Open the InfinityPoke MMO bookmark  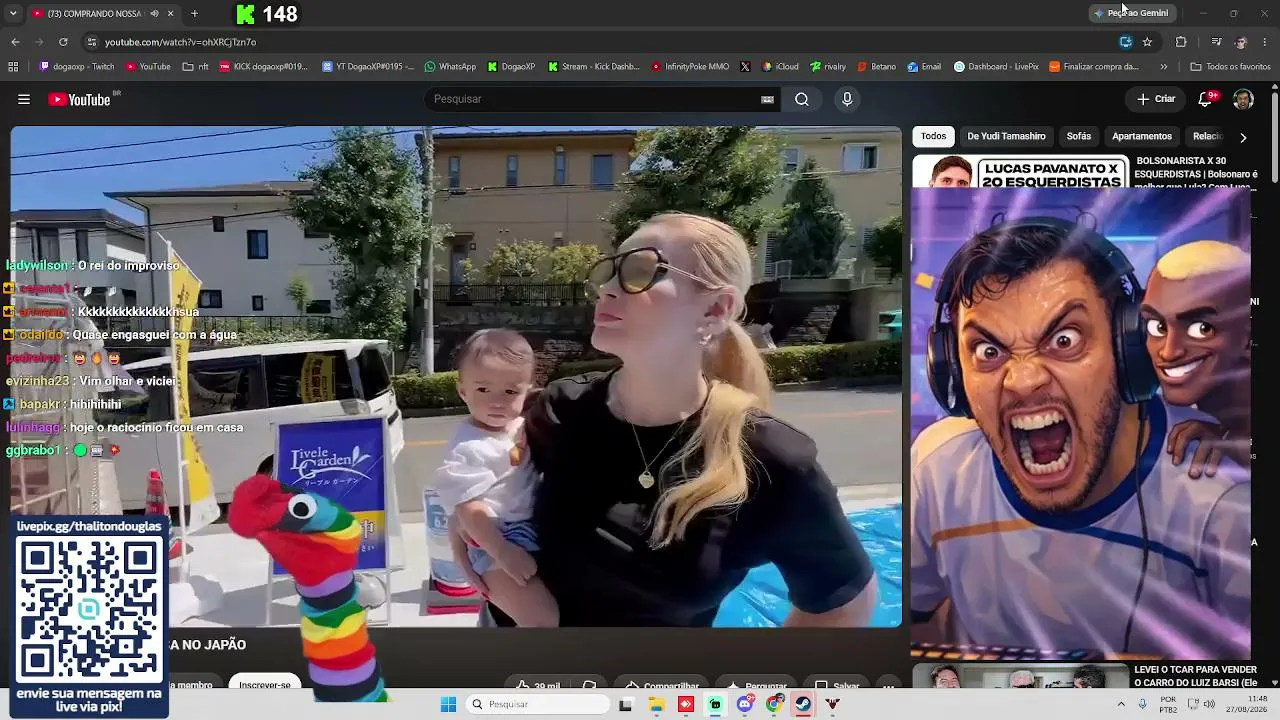[x=690, y=67]
